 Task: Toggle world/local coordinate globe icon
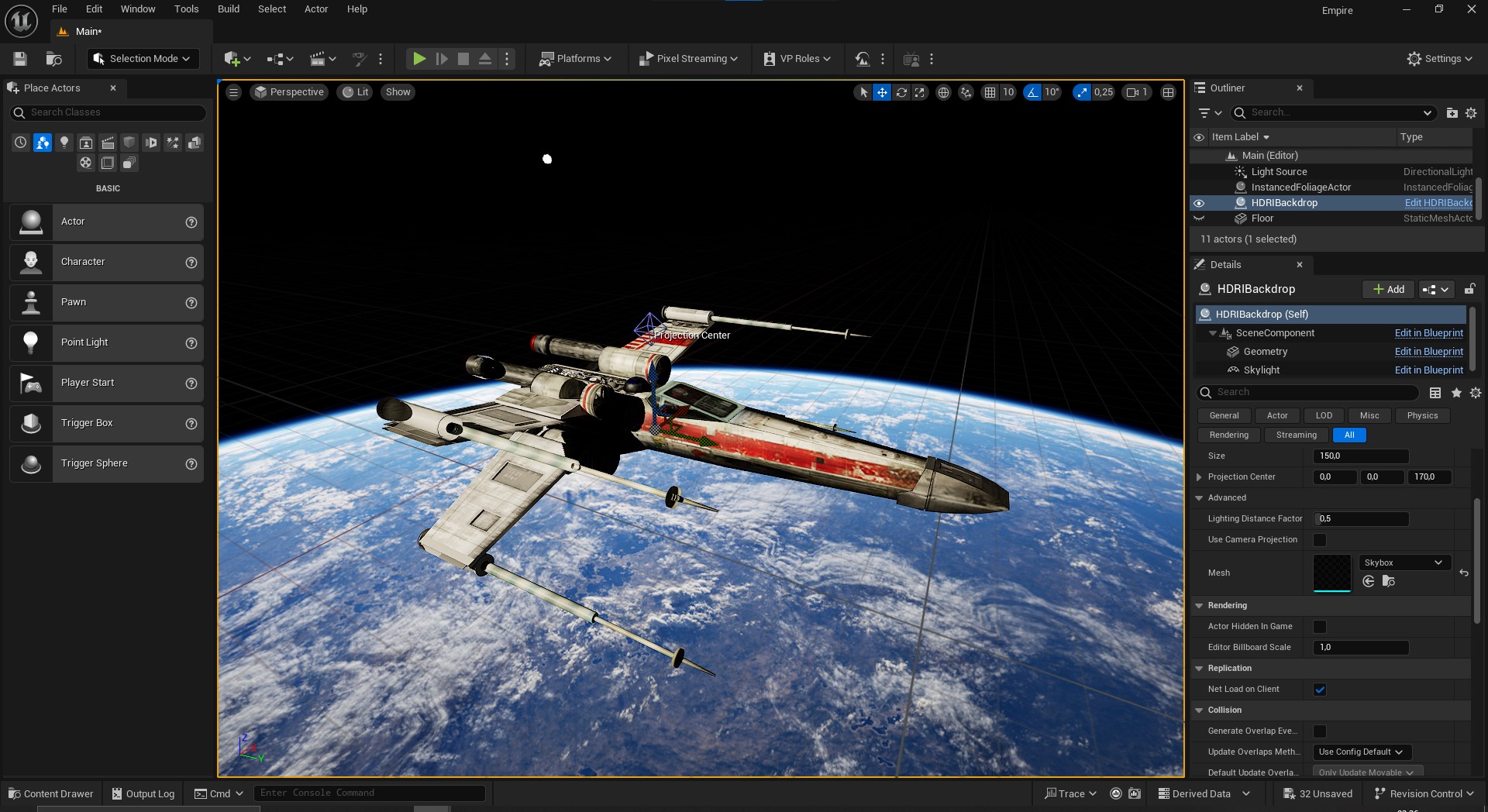[x=943, y=92]
